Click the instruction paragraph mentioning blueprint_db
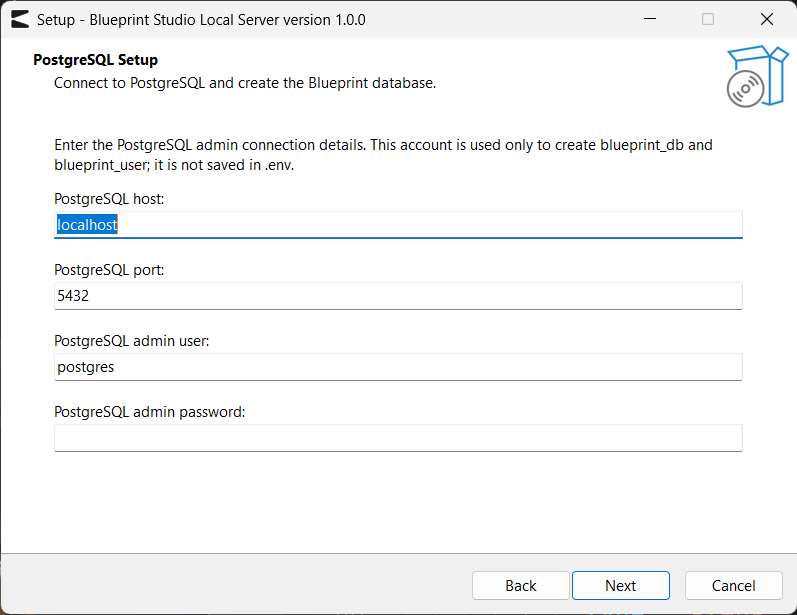The image size is (797, 615). click(383, 155)
